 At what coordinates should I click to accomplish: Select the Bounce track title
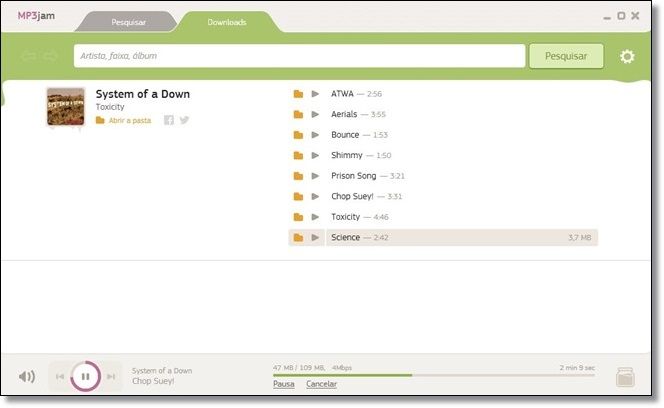[x=345, y=135]
